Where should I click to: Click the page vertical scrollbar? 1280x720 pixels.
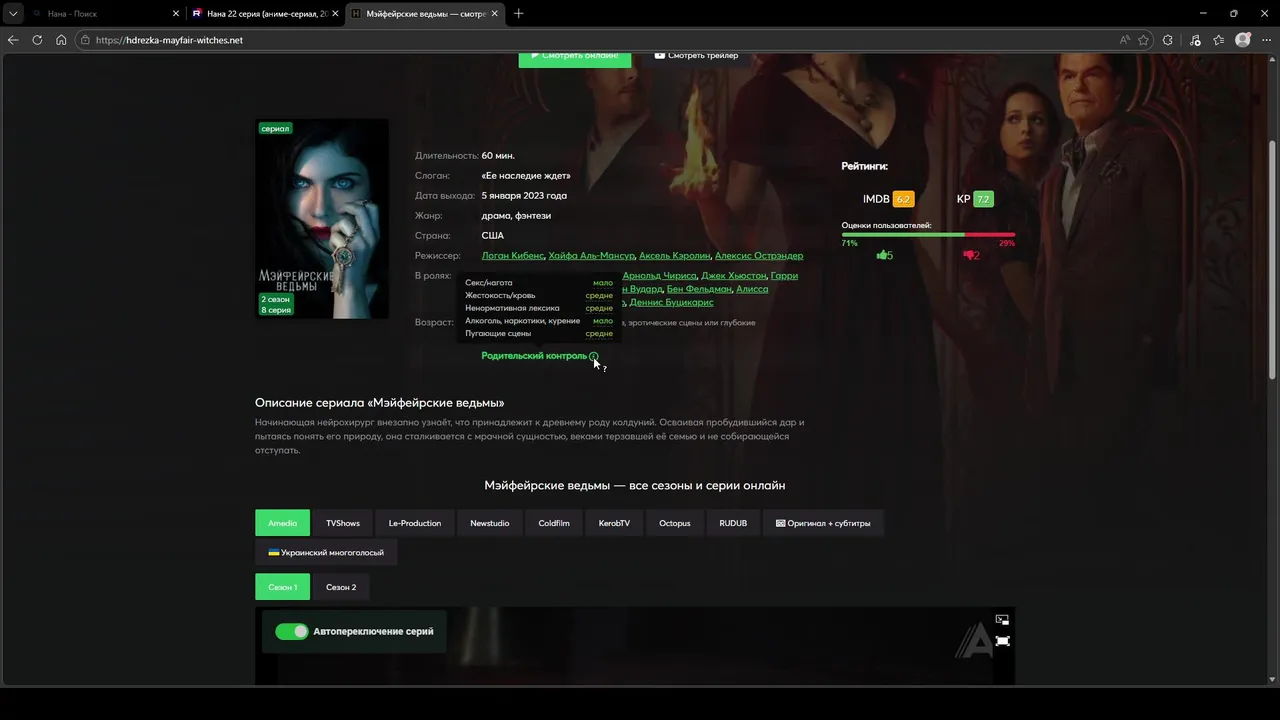point(1273,260)
